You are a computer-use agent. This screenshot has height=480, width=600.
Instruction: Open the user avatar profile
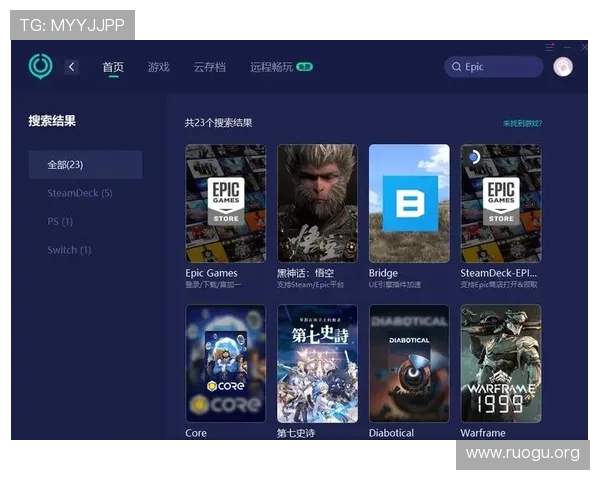coord(562,67)
